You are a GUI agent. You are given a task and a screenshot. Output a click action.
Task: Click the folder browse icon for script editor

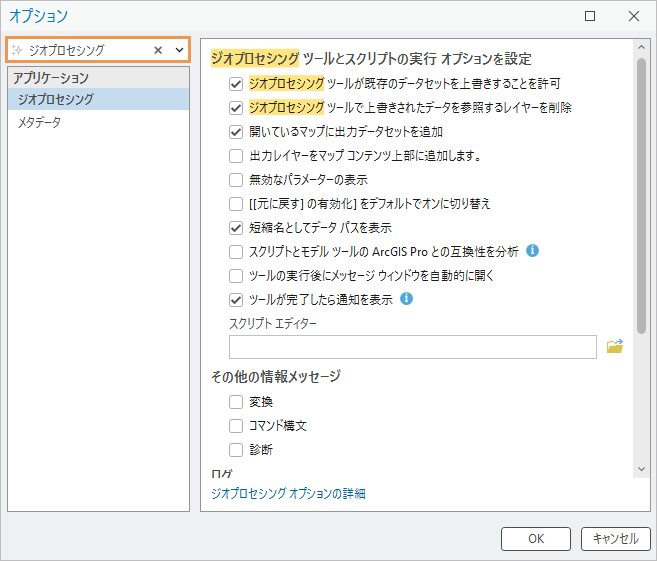click(614, 347)
